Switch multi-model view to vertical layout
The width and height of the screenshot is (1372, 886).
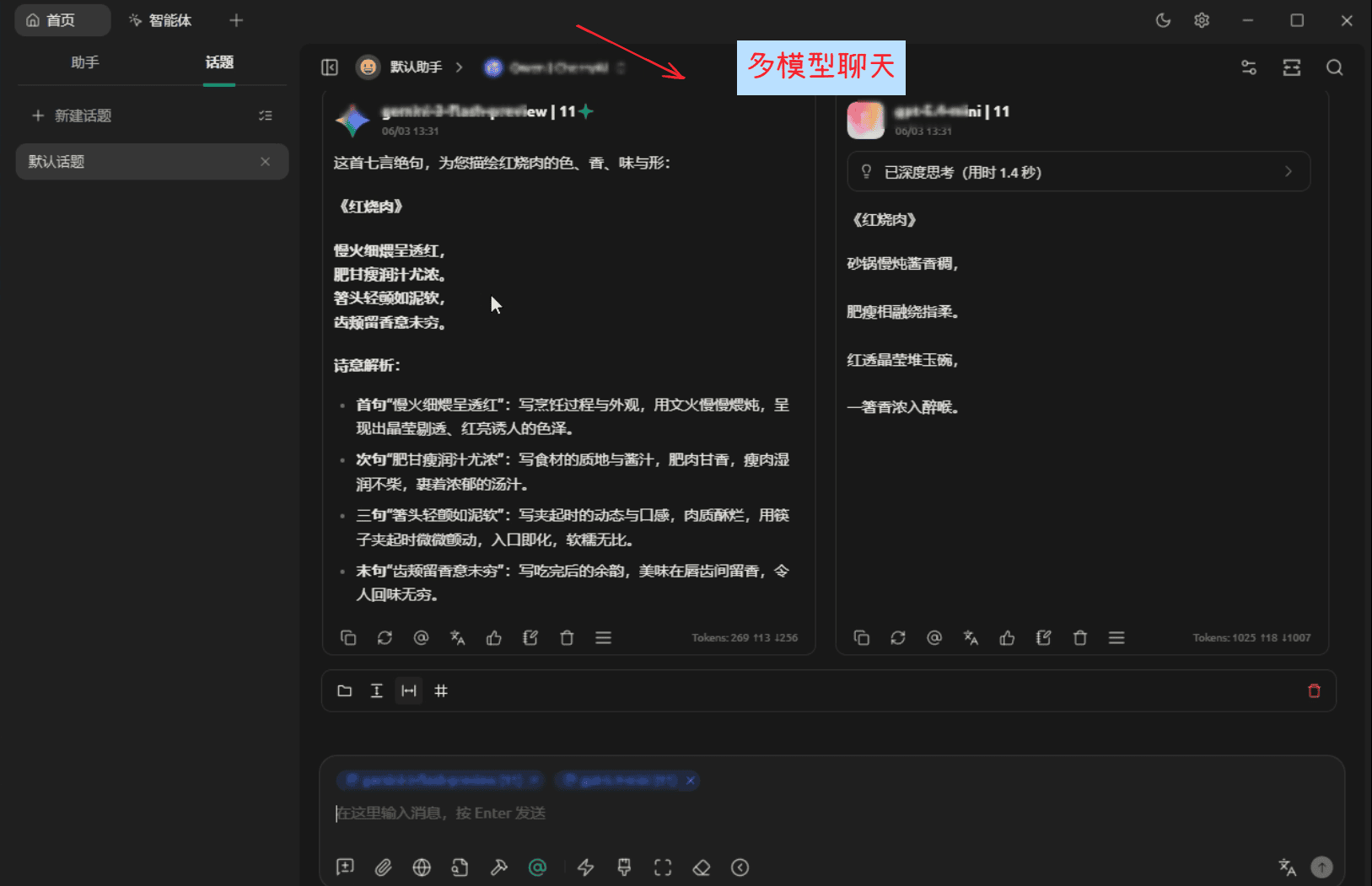pos(377,691)
